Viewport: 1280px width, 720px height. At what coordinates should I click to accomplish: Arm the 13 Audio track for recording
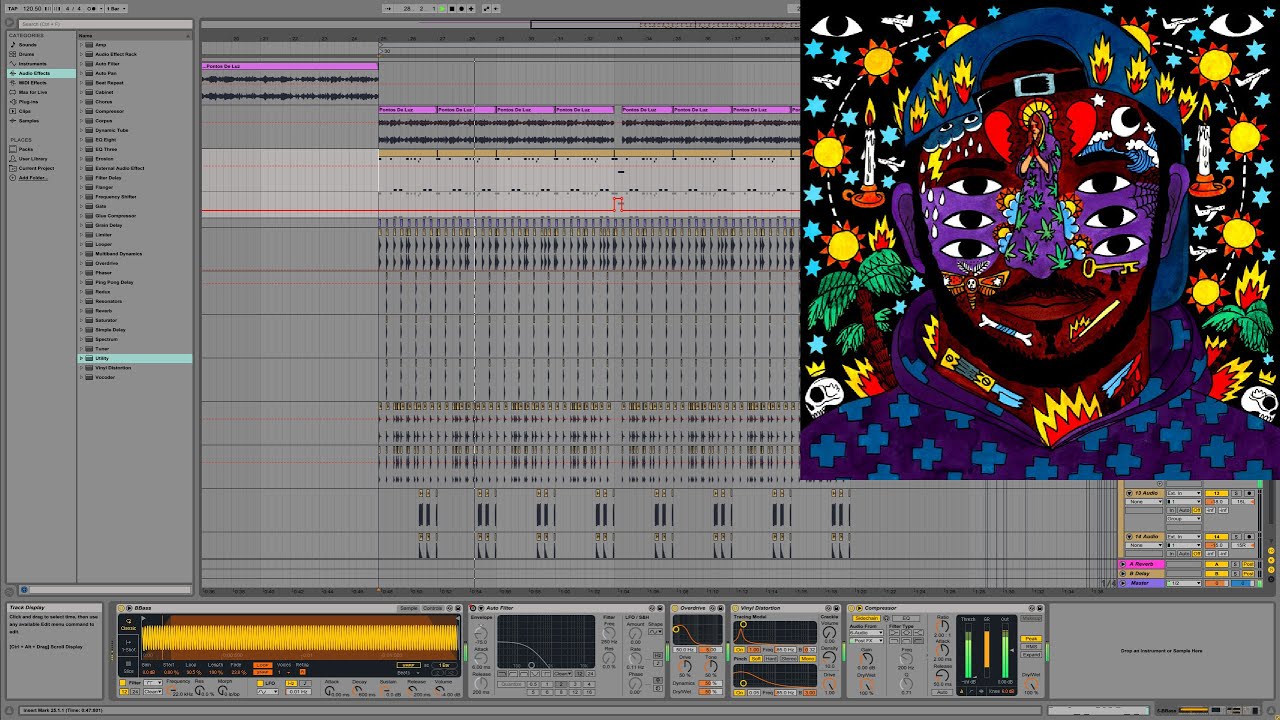pos(1249,493)
